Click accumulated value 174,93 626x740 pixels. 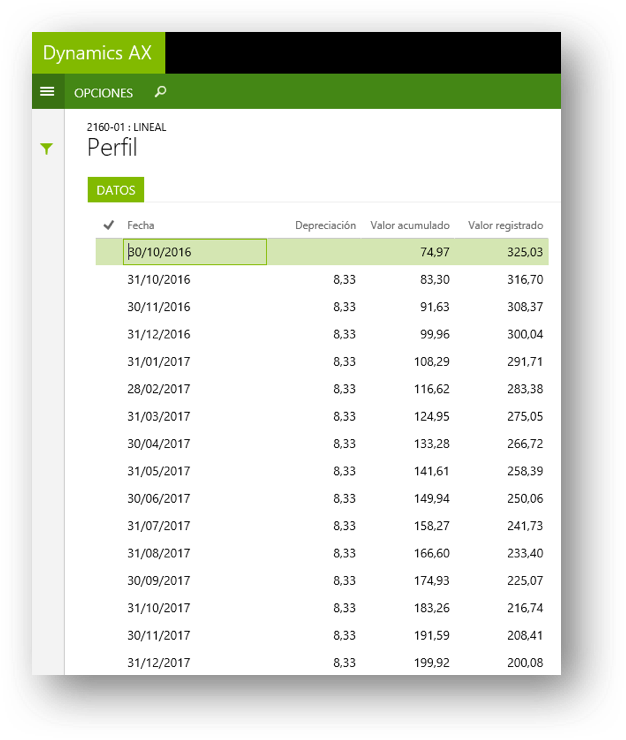431,580
